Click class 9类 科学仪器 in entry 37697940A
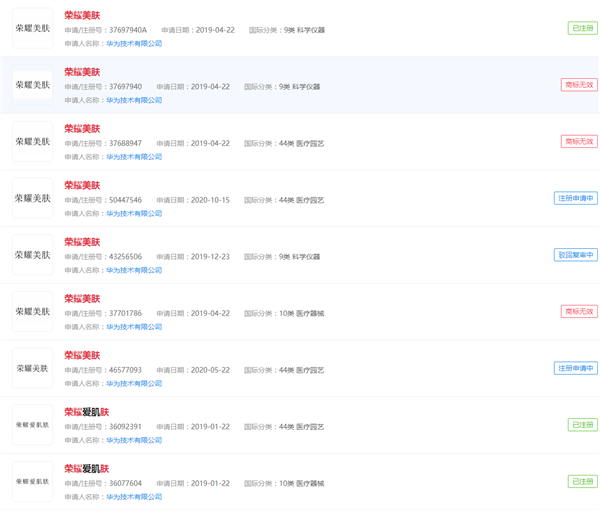 click(x=304, y=30)
